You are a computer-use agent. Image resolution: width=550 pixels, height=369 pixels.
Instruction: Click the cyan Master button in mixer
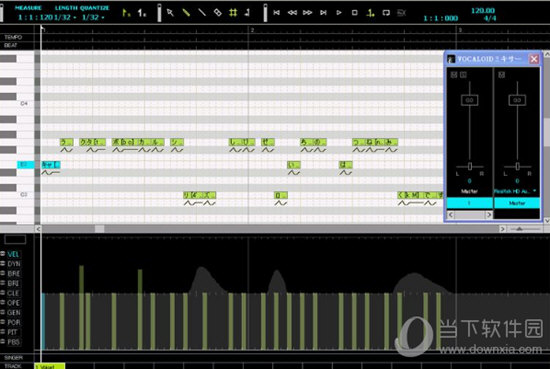coord(517,203)
